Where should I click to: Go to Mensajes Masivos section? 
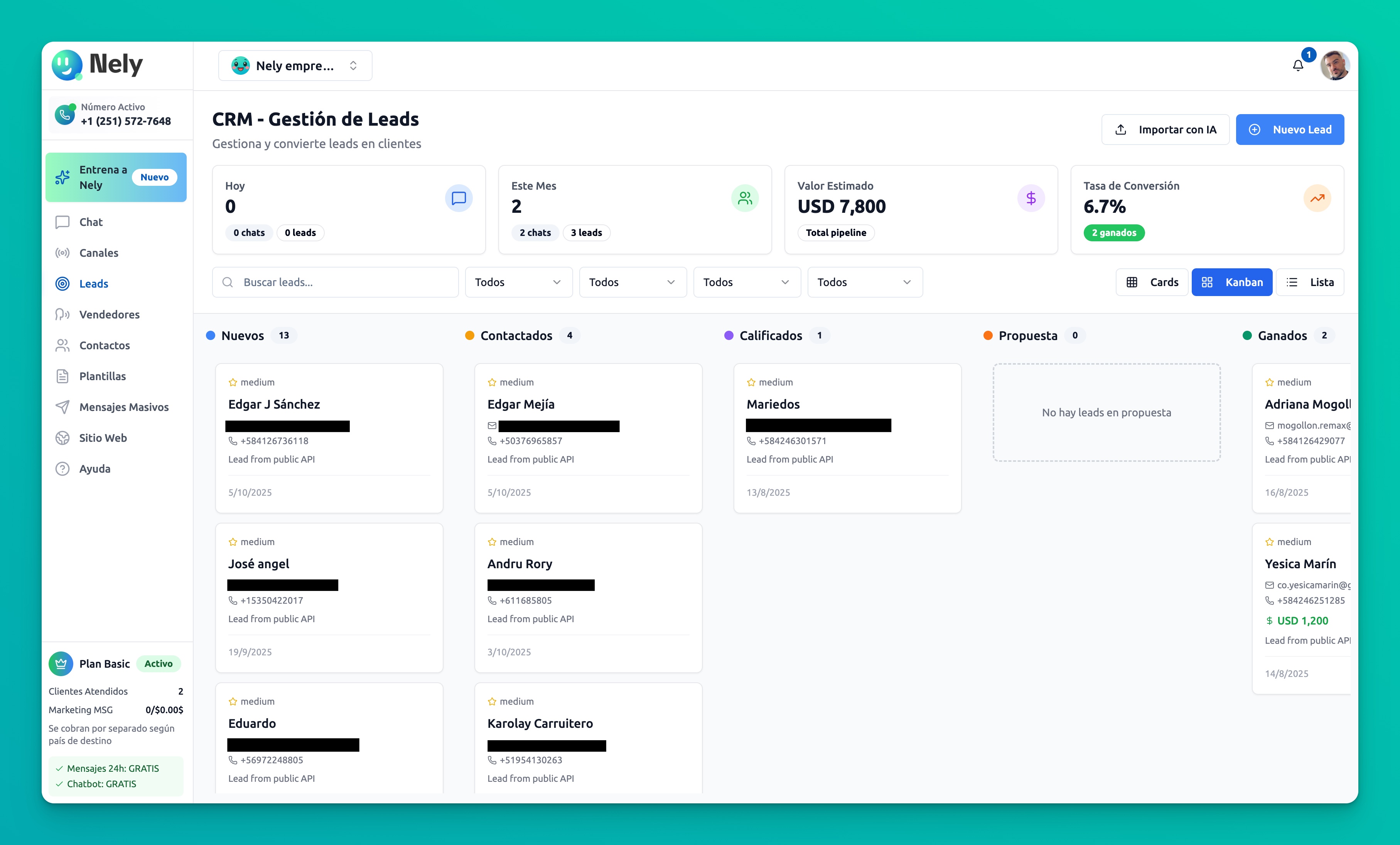(x=123, y=407)
